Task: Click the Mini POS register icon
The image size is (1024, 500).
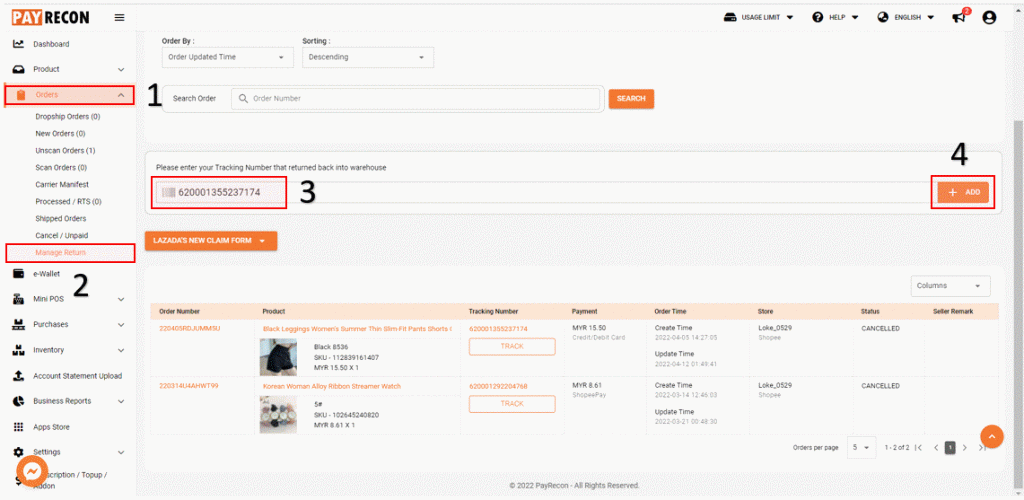Action: [x=19, y=300]
